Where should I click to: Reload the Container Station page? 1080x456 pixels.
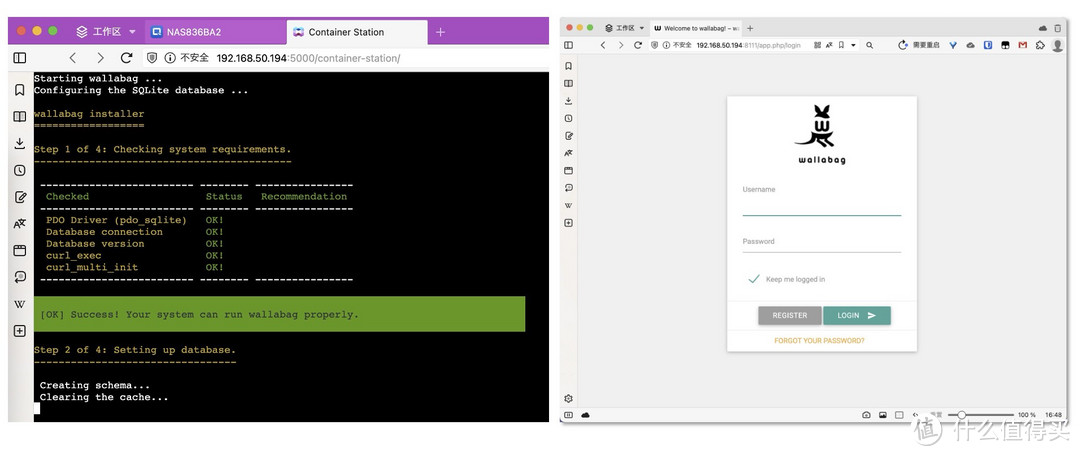point(126,58)
